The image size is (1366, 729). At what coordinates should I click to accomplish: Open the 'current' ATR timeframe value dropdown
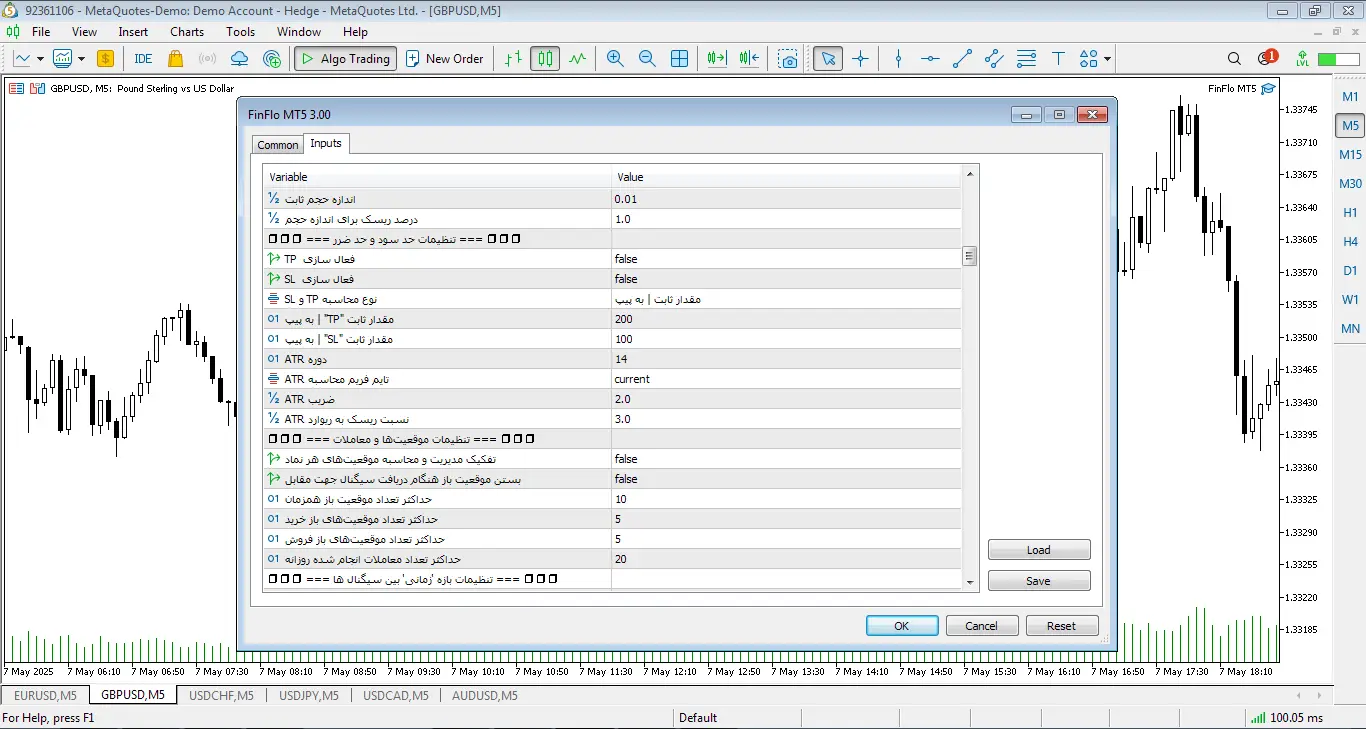[x=786, y=379]
